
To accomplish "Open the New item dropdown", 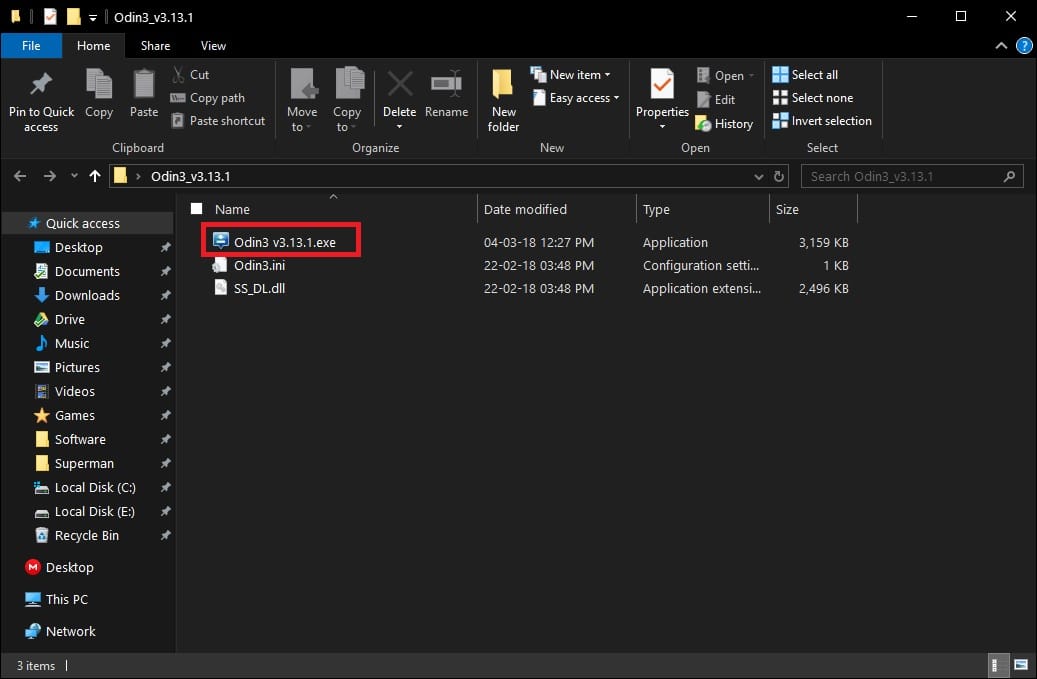I will click(571, 75).
